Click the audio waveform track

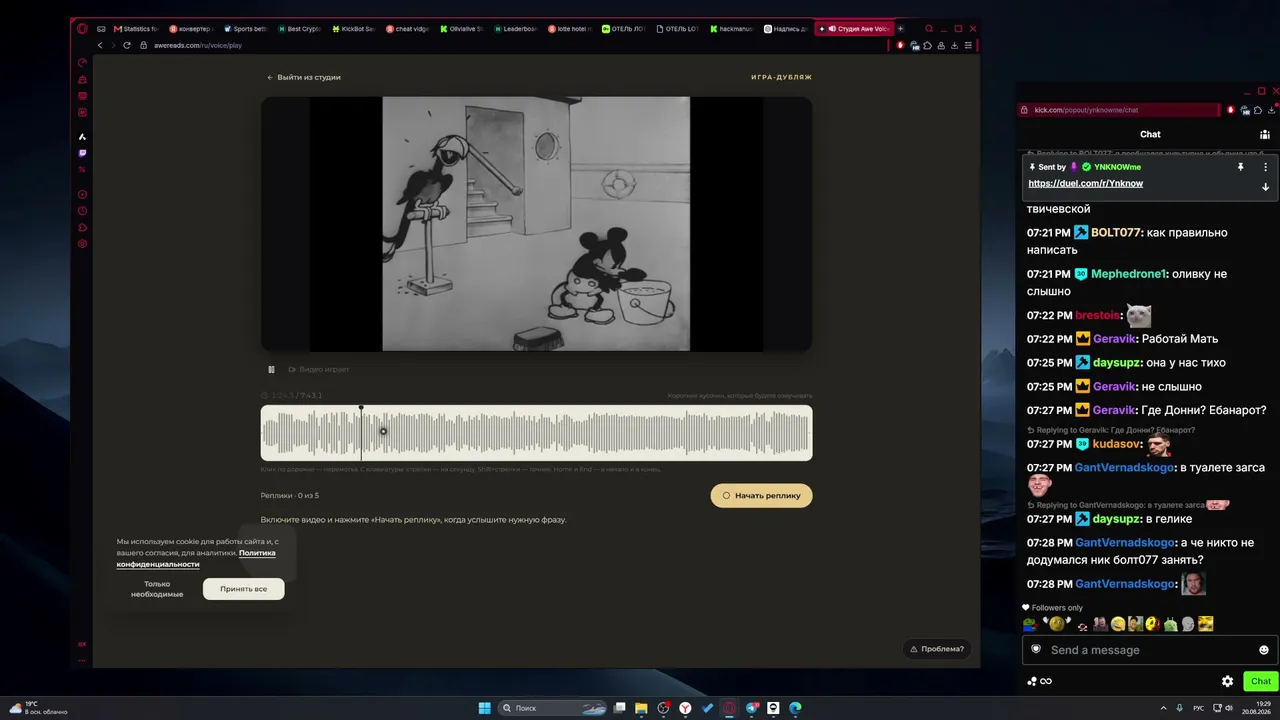point(536,433)
